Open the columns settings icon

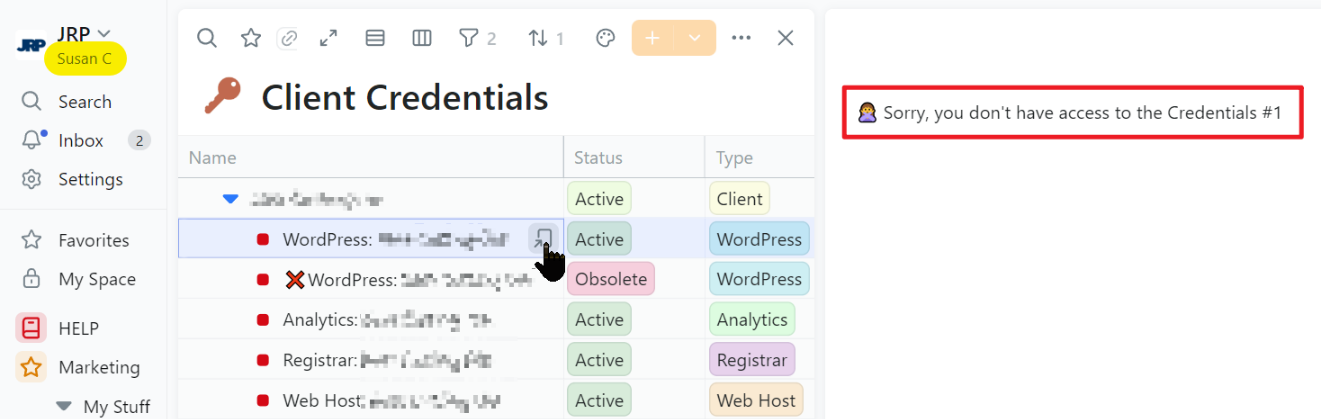(x=422, y=38)
